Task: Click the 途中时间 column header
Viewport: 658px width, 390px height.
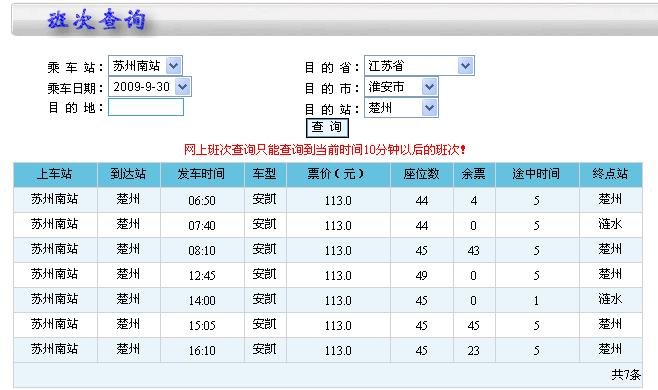Action: (x=537, y=174)
